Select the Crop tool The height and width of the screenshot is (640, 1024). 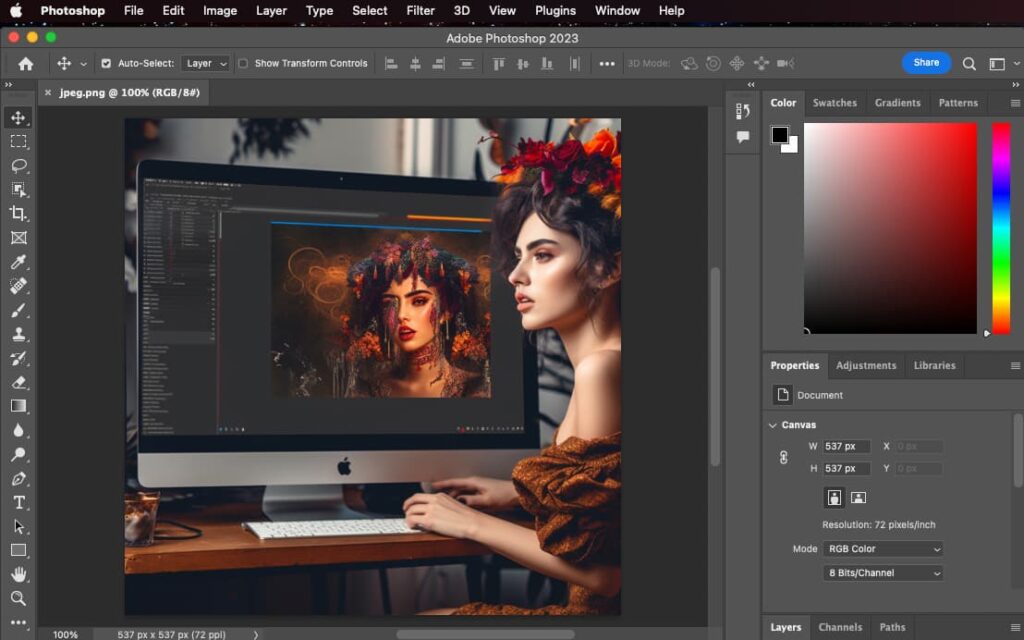tap(19, 213)
